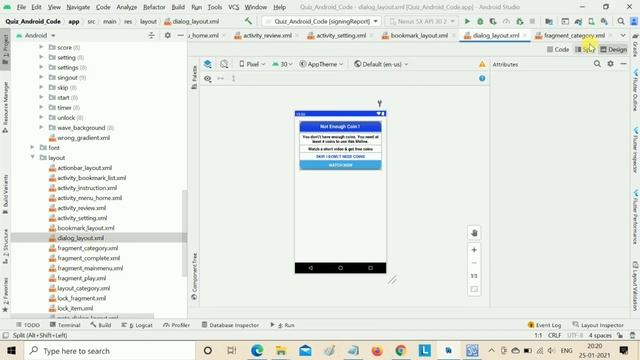Click the Make Project hammer icon
This screenshot has height=360, width=640.
click(248, 21)
